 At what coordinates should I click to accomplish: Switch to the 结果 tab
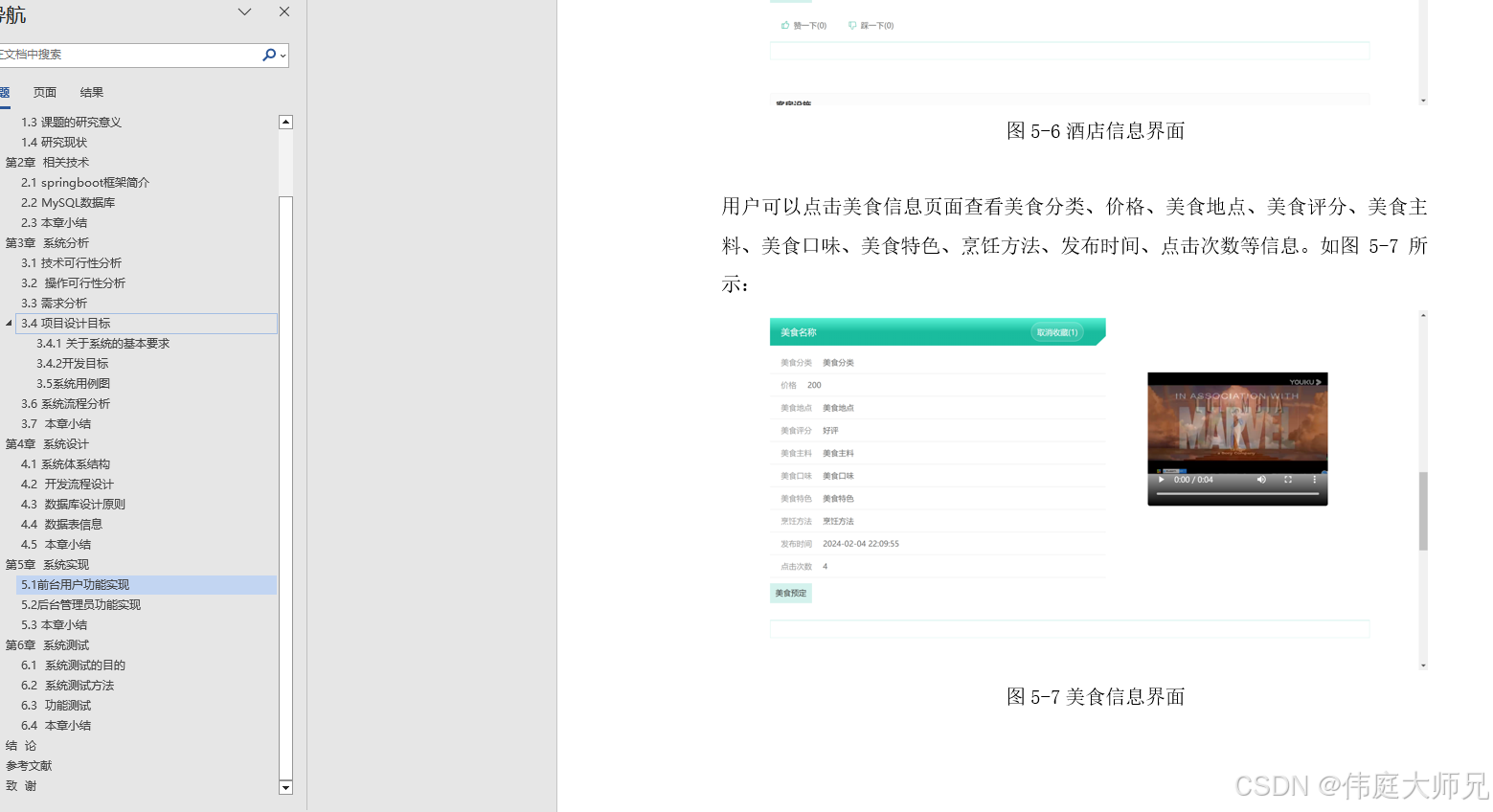pos(92,92)
